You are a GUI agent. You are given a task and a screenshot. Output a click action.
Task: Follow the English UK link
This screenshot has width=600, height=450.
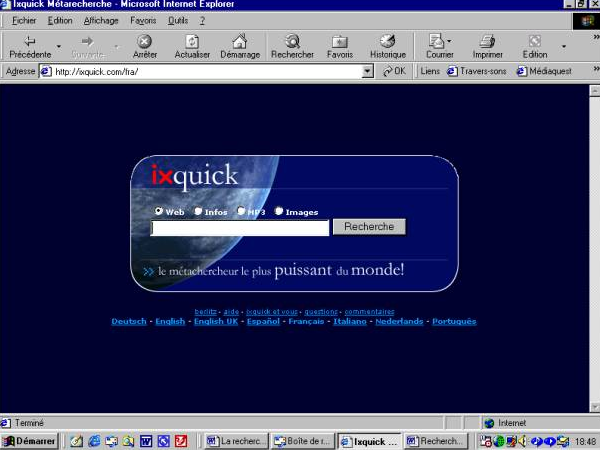pyautogui.click(x=216, y=321)
